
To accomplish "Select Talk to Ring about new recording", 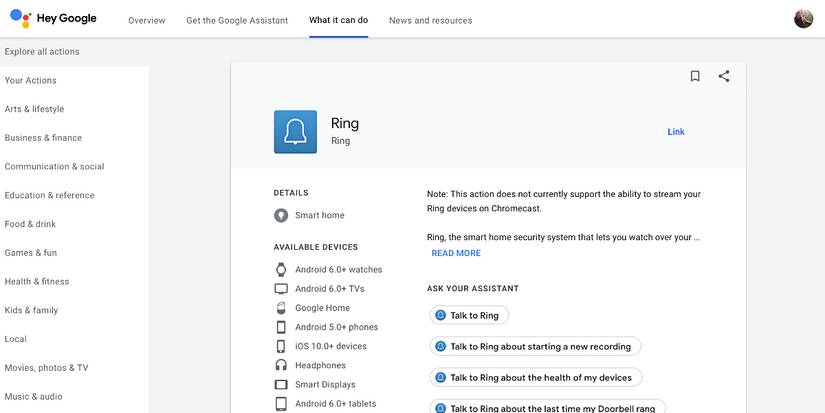I will [x=535, y=347].
